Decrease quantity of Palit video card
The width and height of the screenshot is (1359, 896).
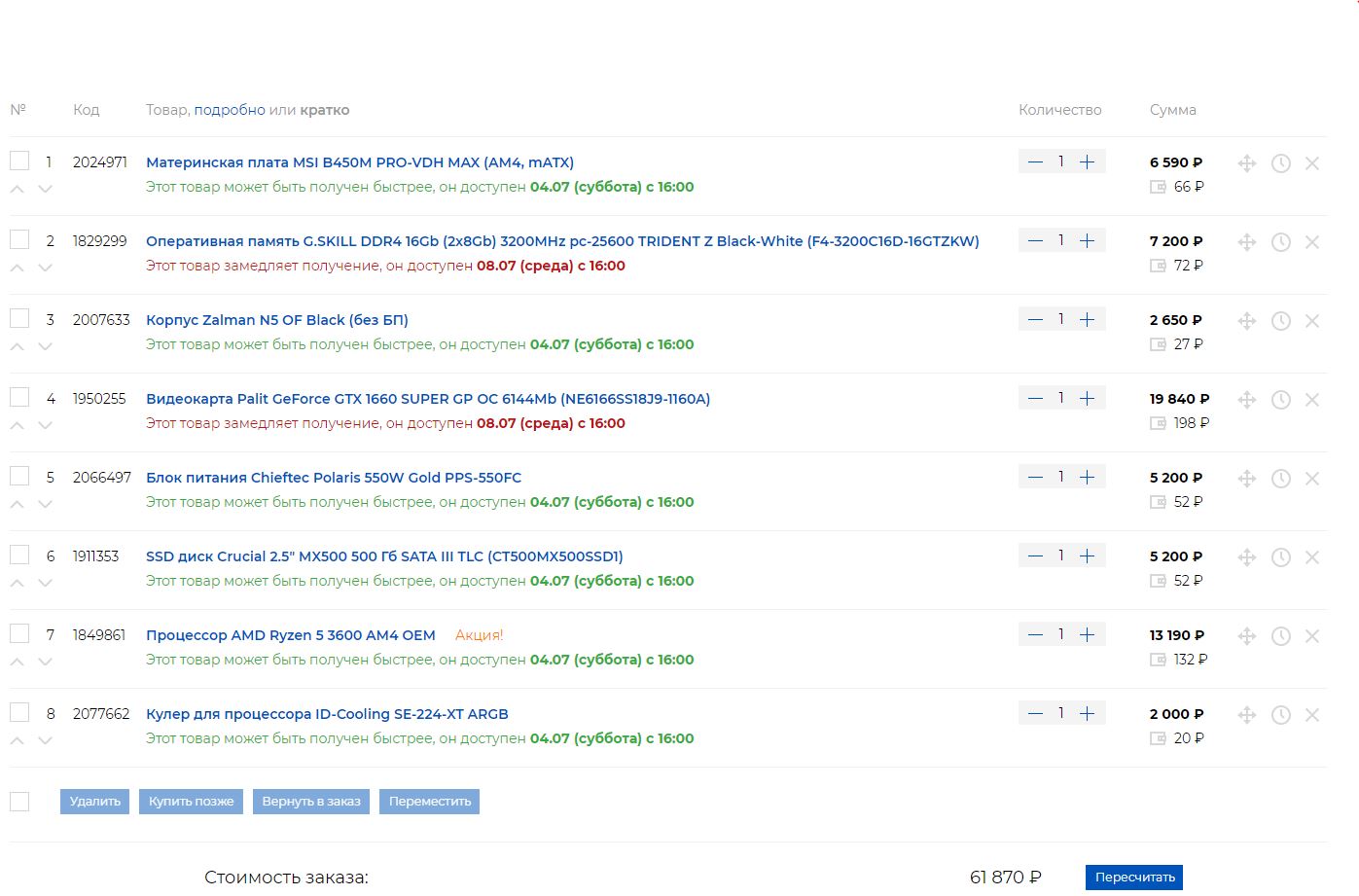1035,399
